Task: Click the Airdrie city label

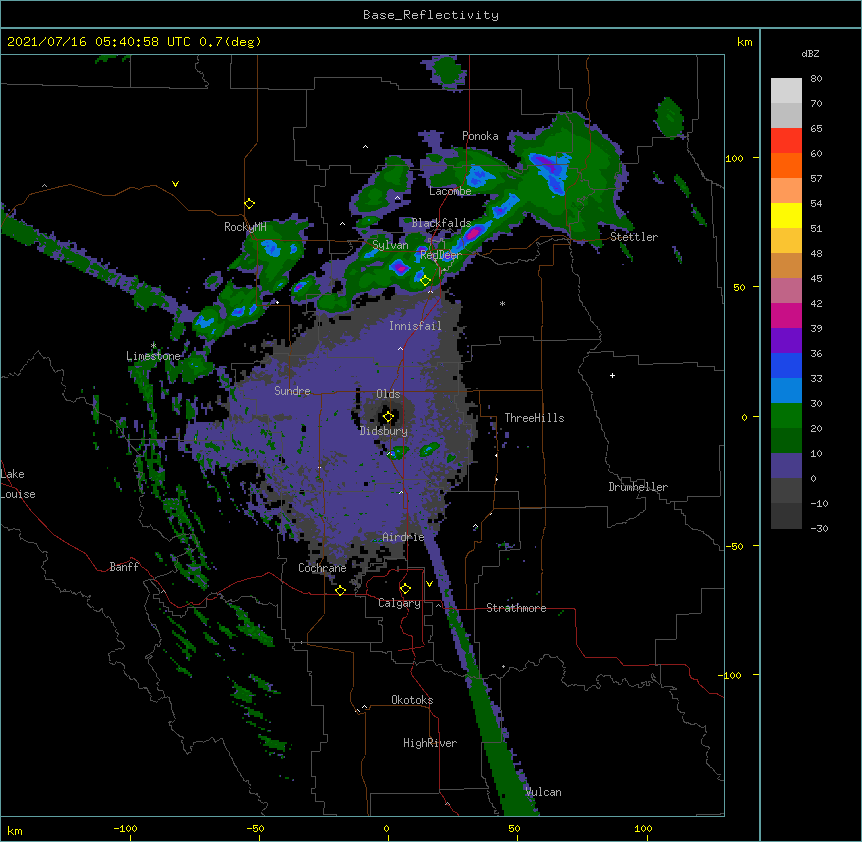Action: tap(403, 537)
